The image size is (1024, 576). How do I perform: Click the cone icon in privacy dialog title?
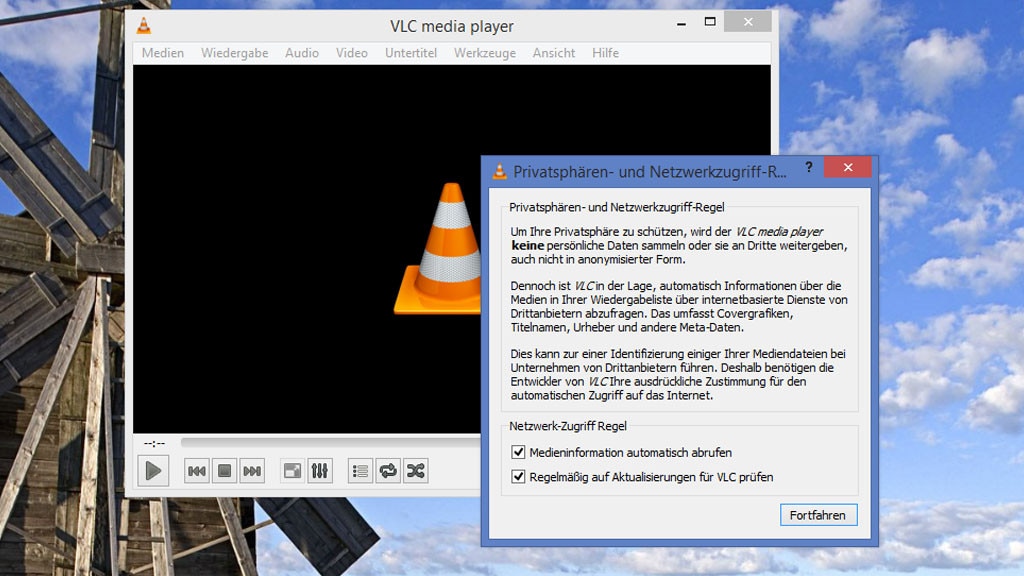coord(500,171)
